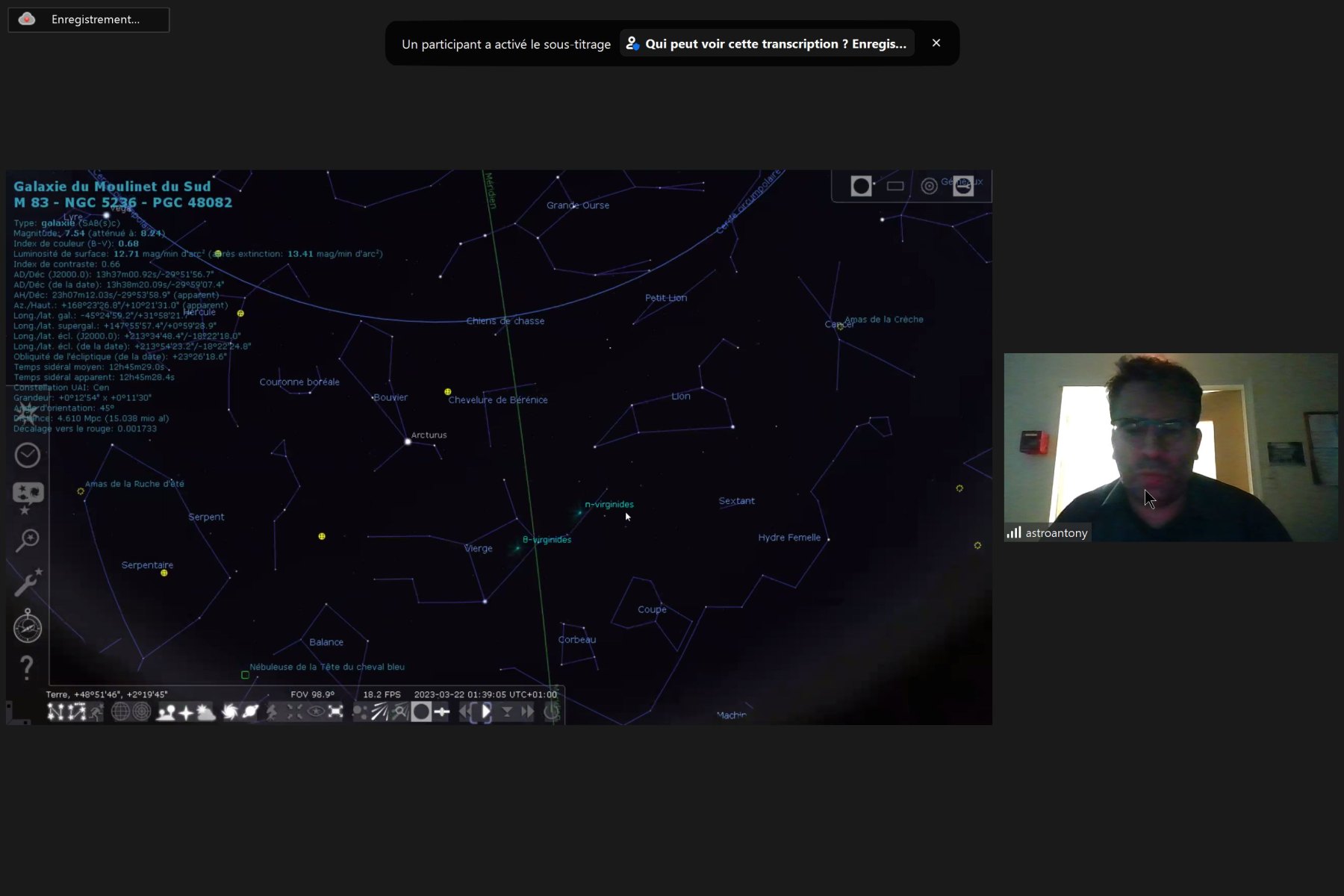Toggle the atmosphere sun-cloud icon
The image size is (1344, 896).
click(206, 712)
